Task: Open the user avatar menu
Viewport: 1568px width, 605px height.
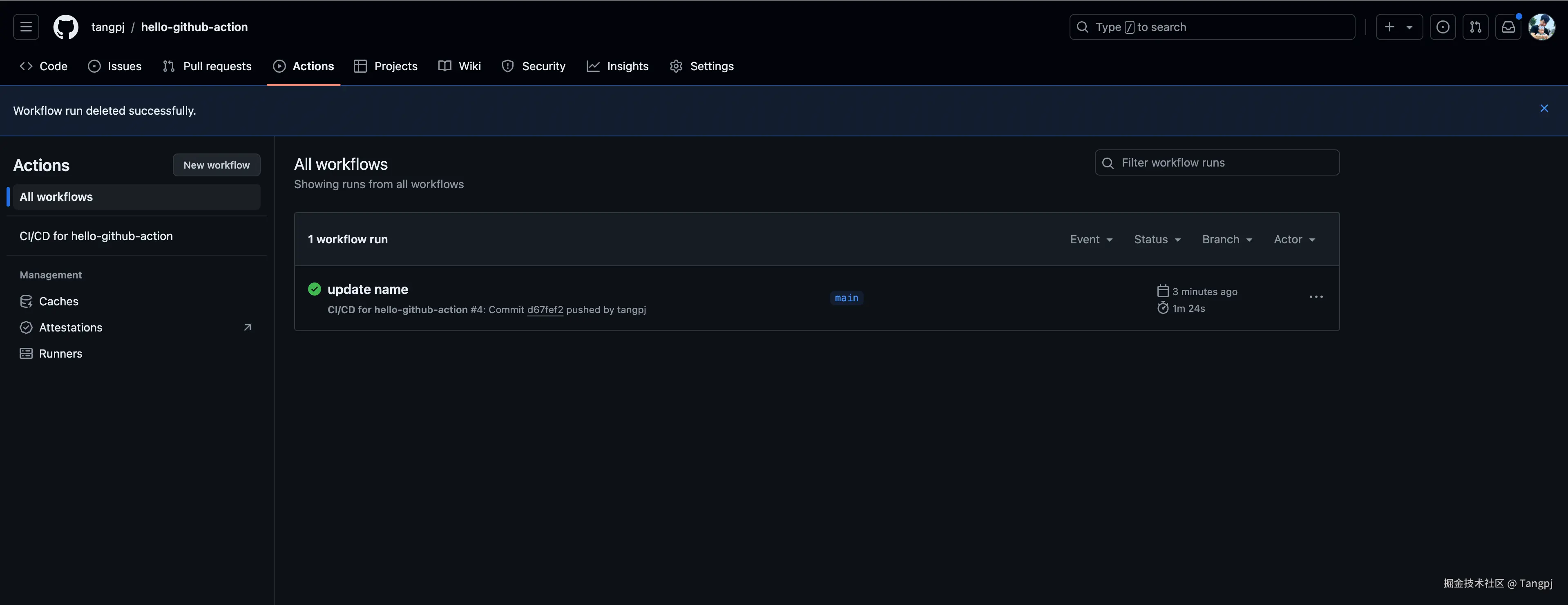Action: coord(1541,27)
